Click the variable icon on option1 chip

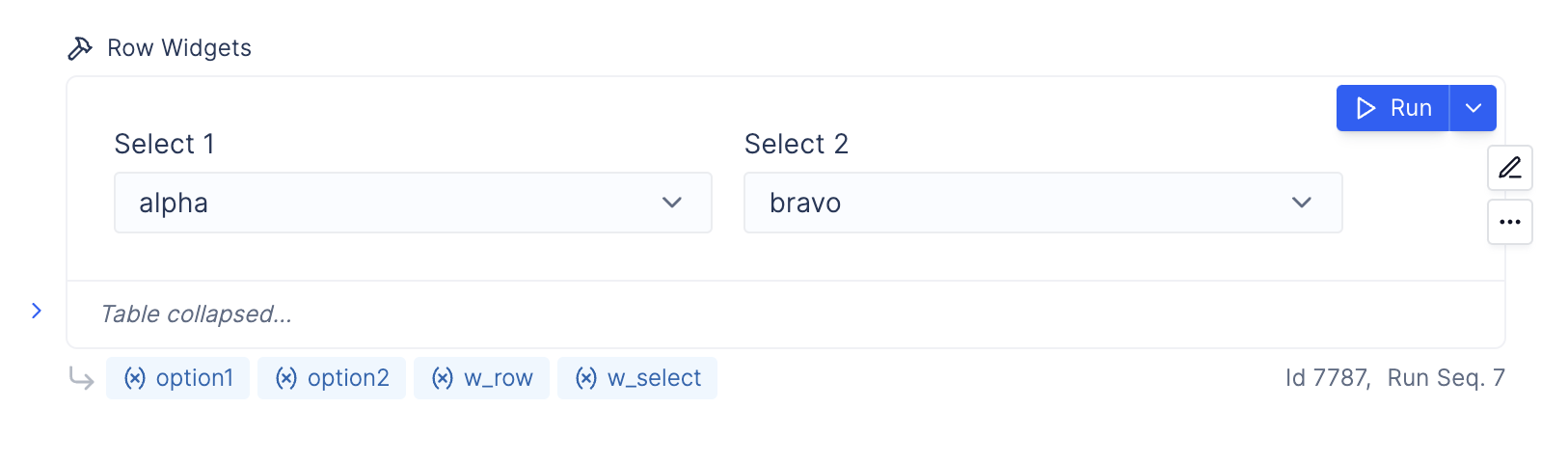click(x=135, y=378)
